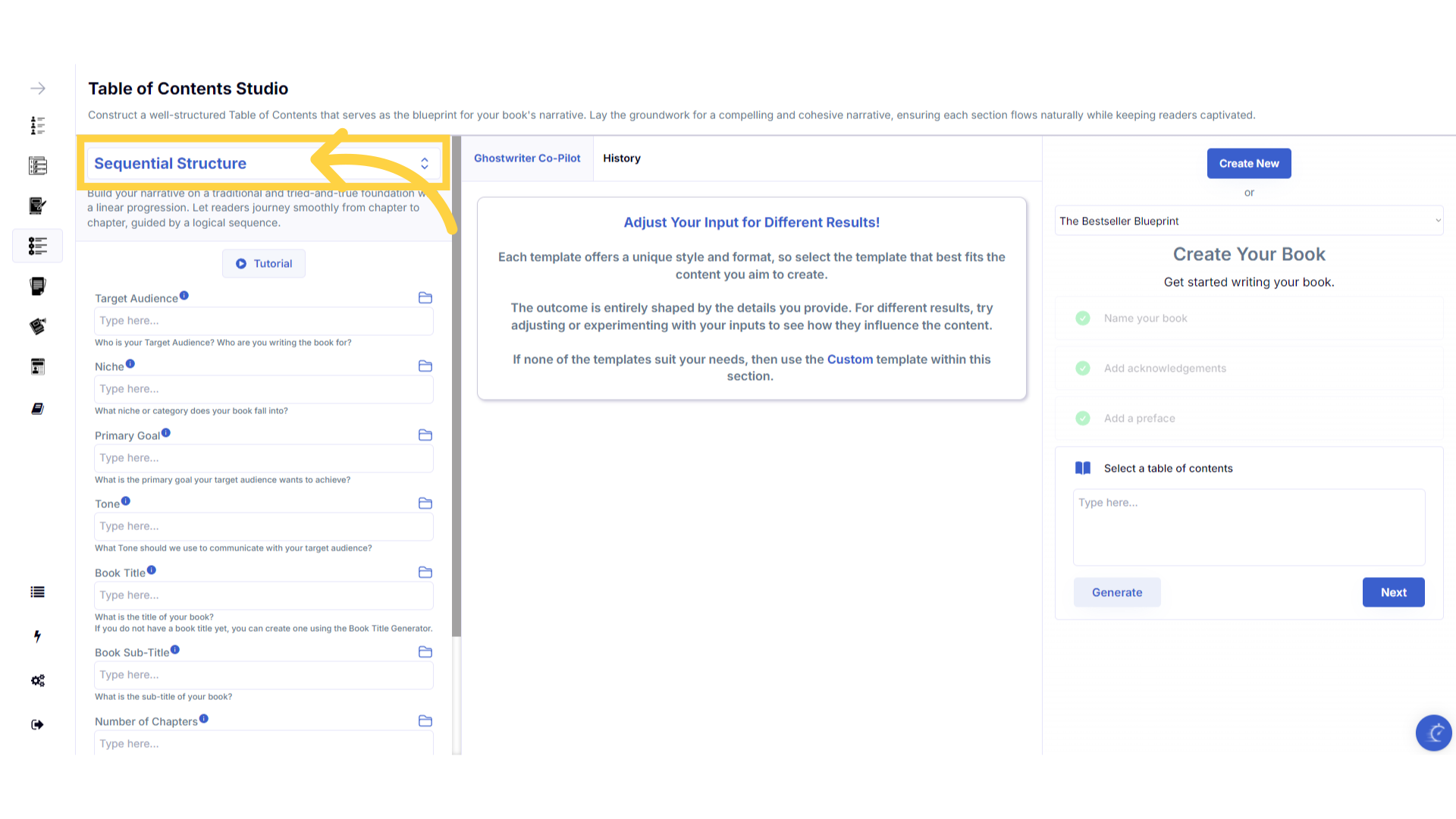Screen dimensions: 1456x819
Task: Toggle the Name your book checkmark
Action: [1083, 318]
